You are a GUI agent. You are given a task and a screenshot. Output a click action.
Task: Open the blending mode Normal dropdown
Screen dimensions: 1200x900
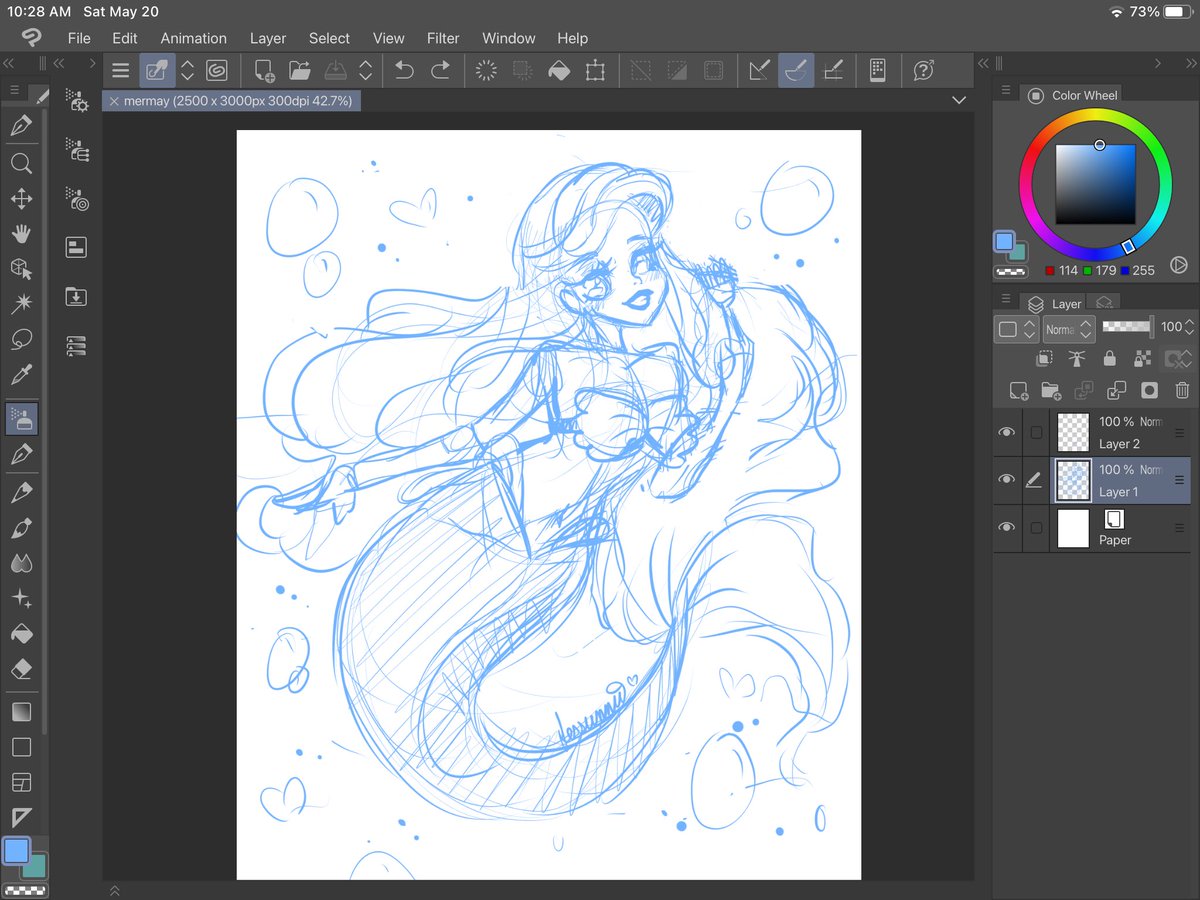1067,329
